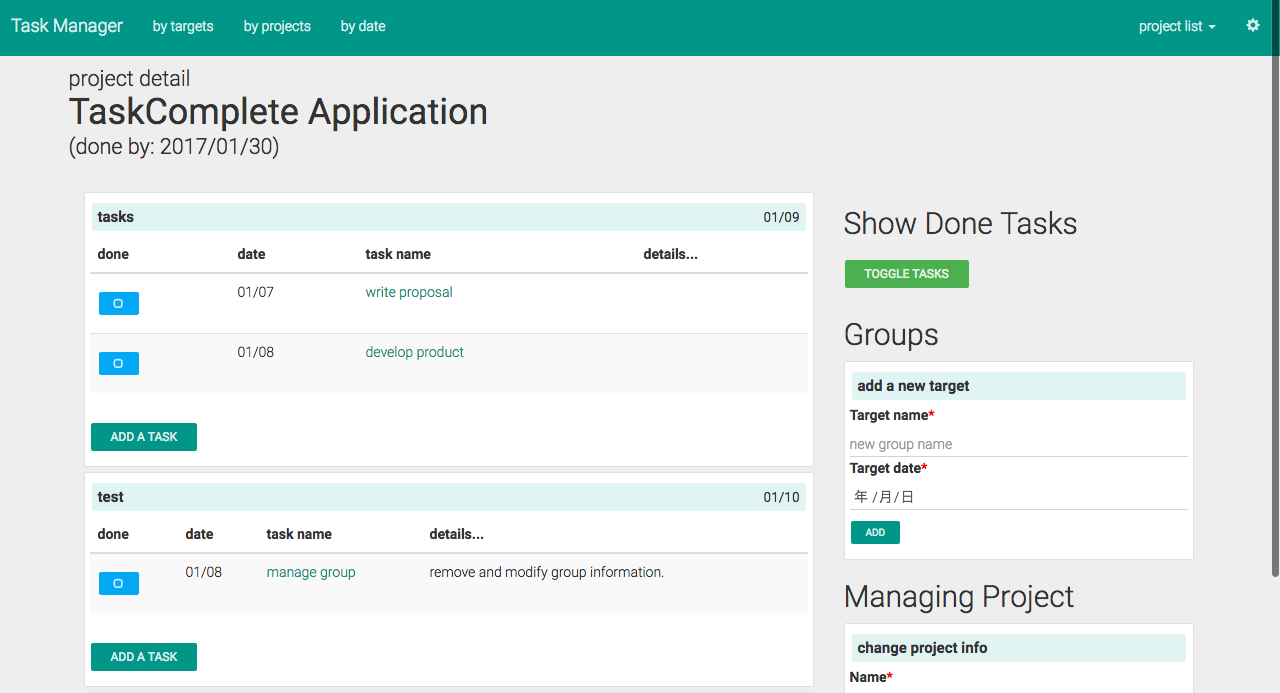
Task: Mark manage group task as done
Action: click(119, 583)
